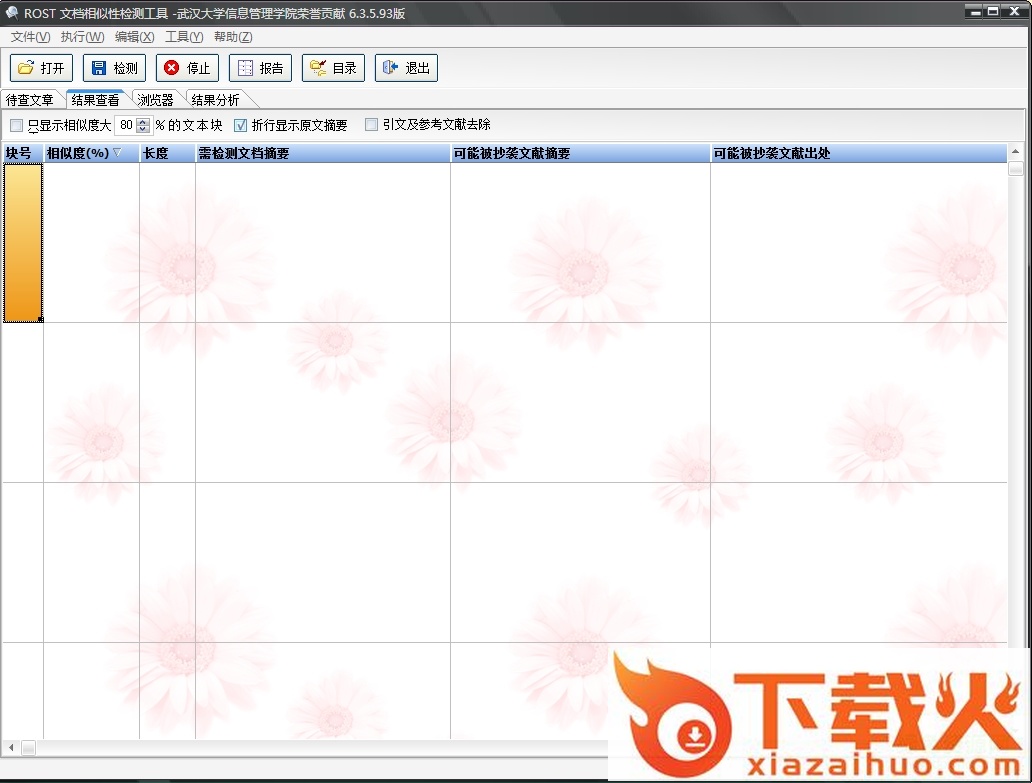Open the 工具(Y) menu
Viewport: 1032px width, 783px height.
pos(183,37)
